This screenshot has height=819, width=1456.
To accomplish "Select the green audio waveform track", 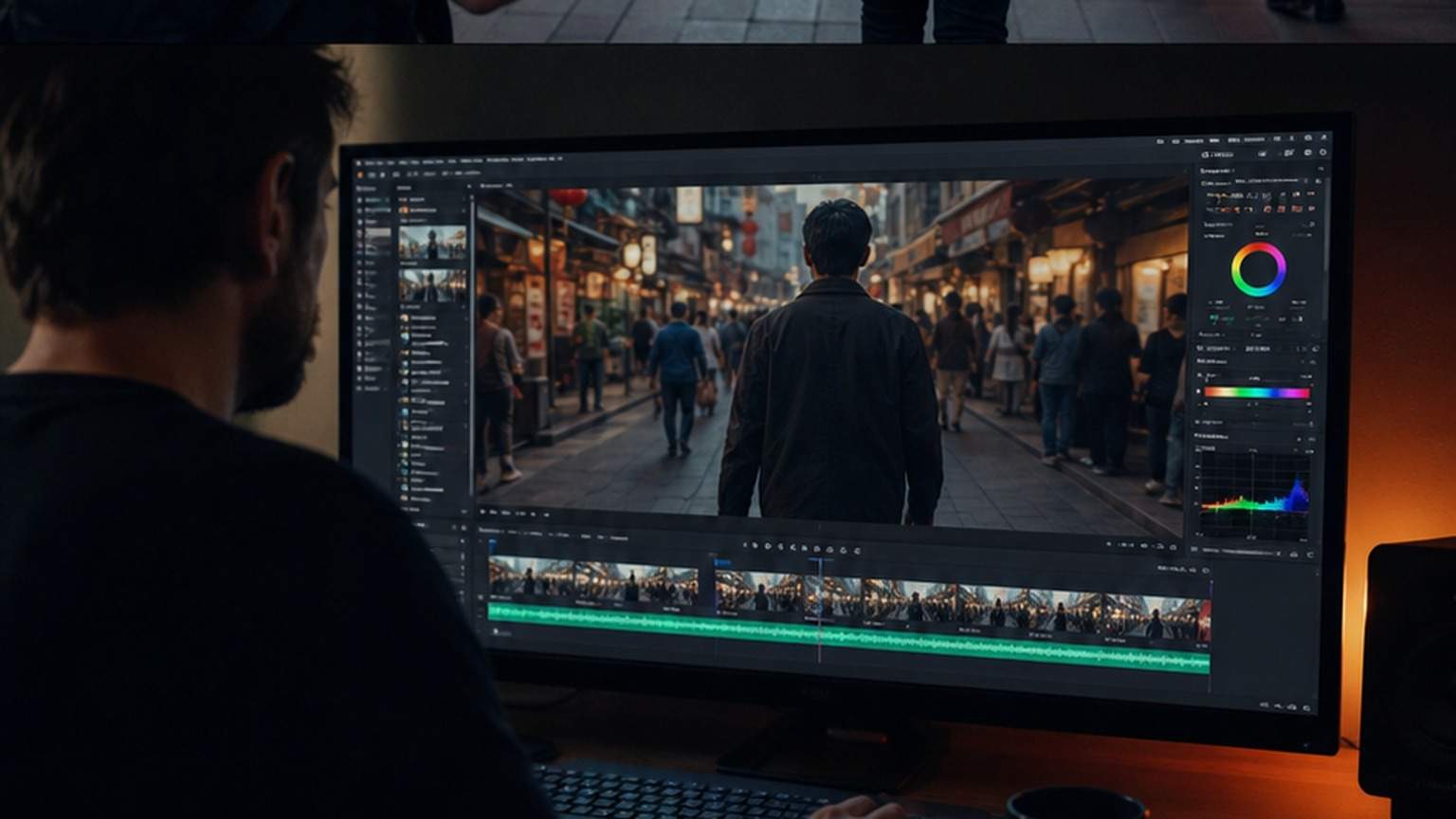I will click(x=848, y=638).
